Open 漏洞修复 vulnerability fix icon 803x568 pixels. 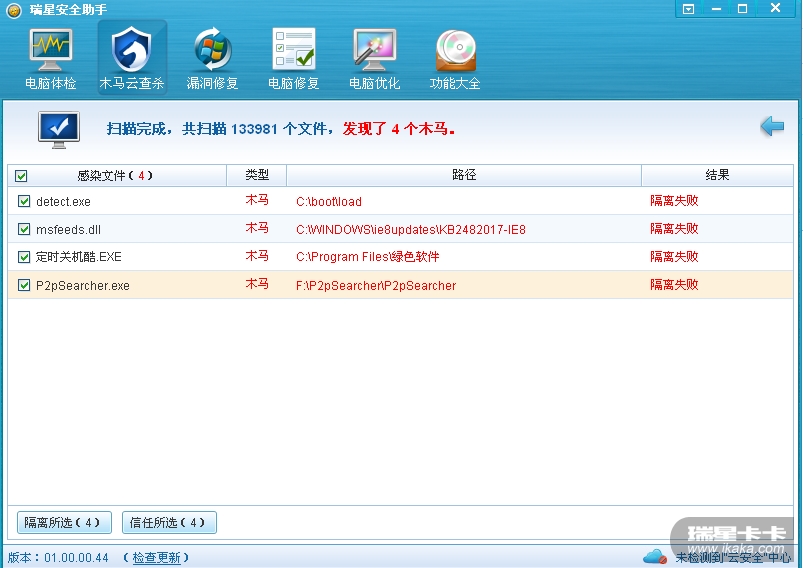click(x=213, y=58)
